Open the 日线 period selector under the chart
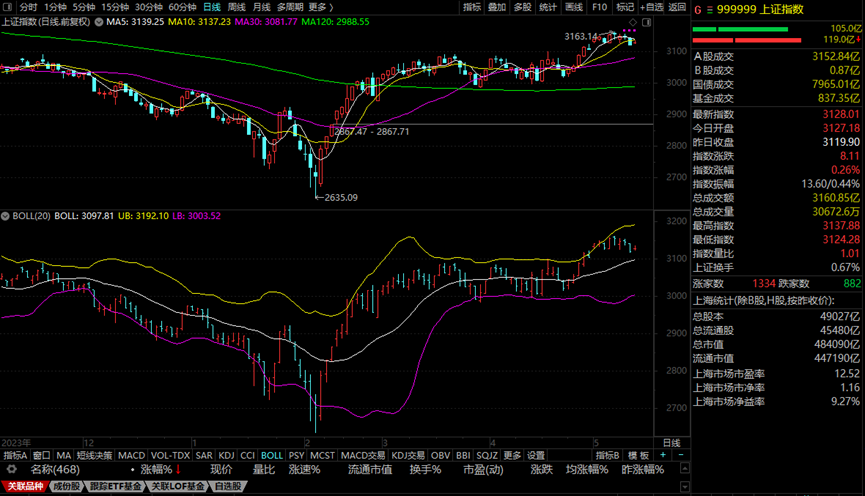The width and height of the screenshot is (865, 496). pyautogui.click(x=671, y=443)
